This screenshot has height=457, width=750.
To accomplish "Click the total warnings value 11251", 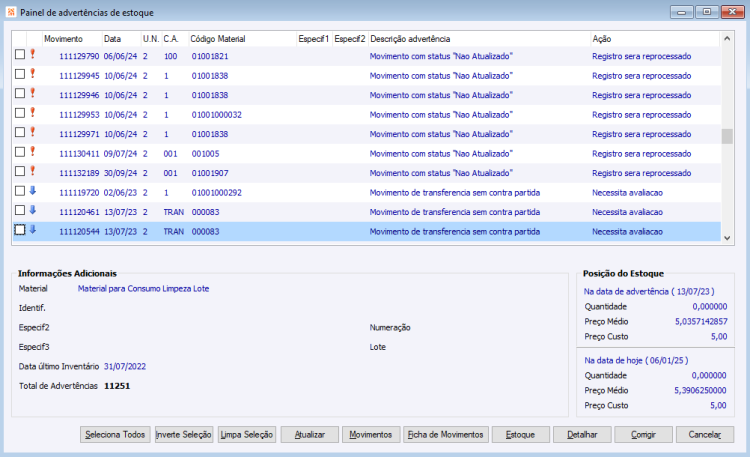I will 117,386.
